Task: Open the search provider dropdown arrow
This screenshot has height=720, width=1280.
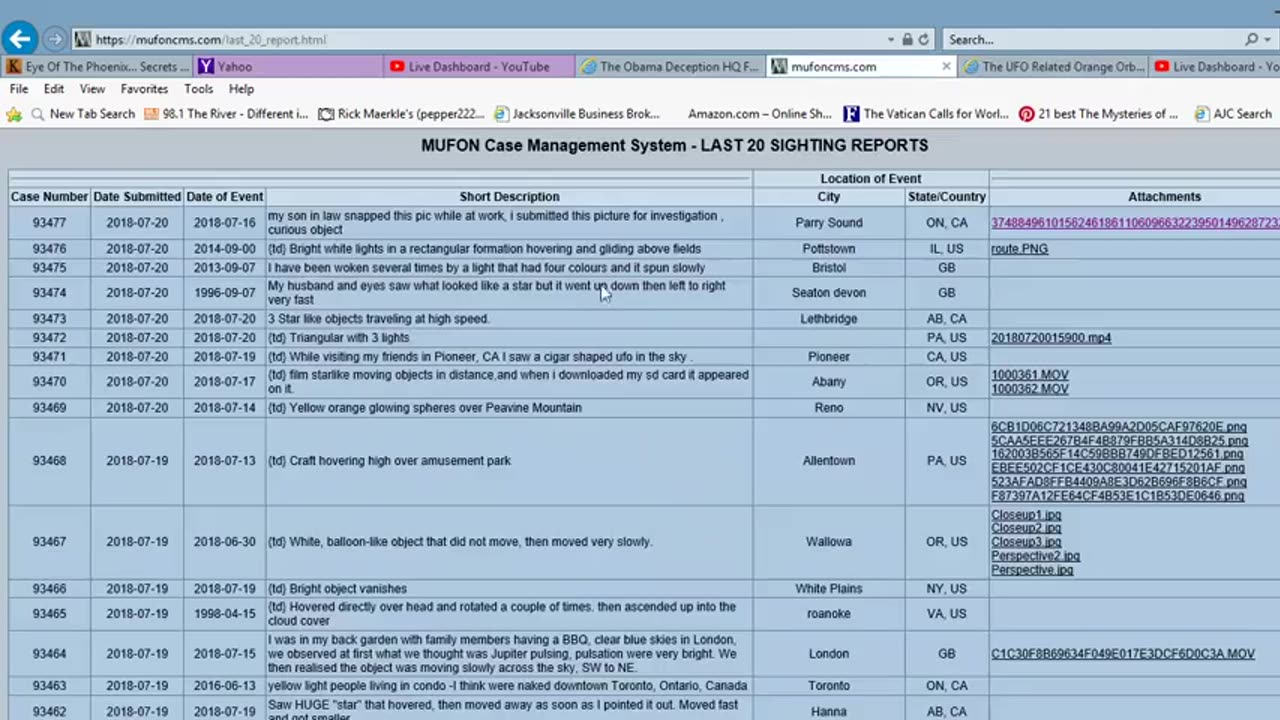Action: pyautogui.click(x=1269, y=40)
